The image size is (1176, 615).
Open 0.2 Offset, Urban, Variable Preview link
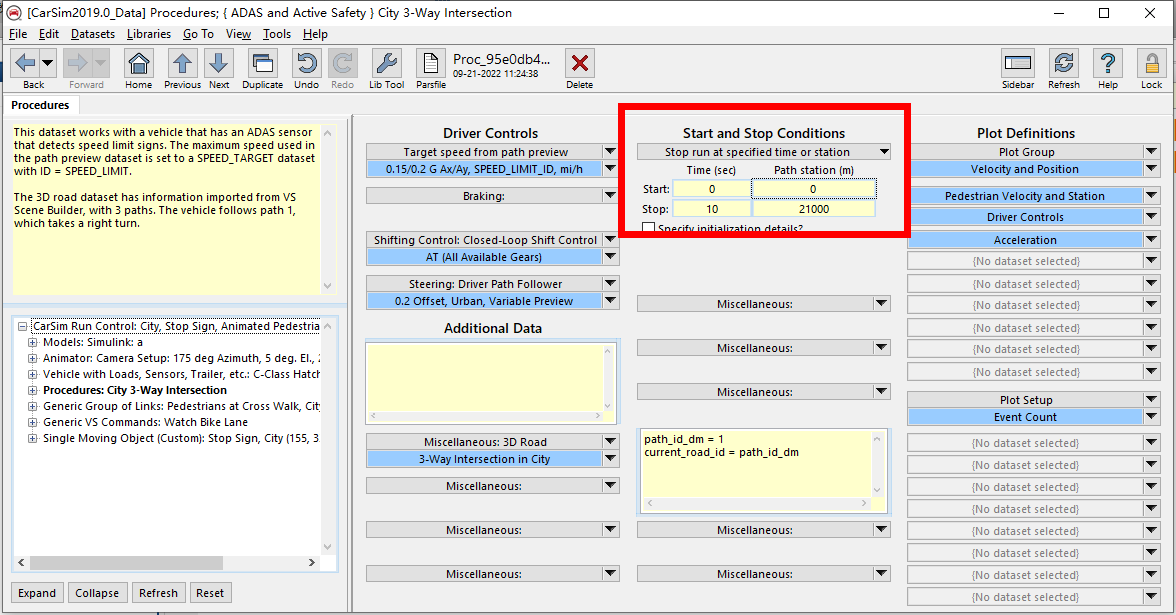click(484, 301)
